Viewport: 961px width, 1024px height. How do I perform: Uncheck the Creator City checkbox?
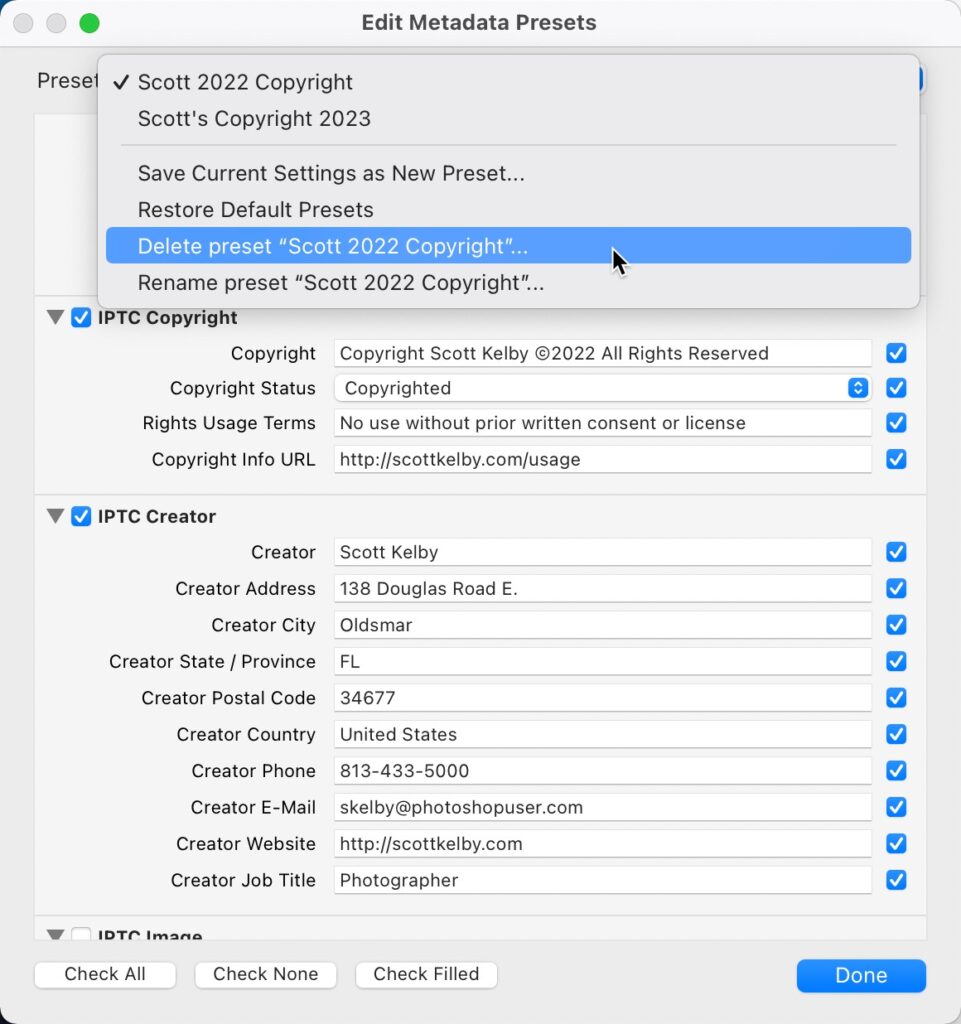896,625
